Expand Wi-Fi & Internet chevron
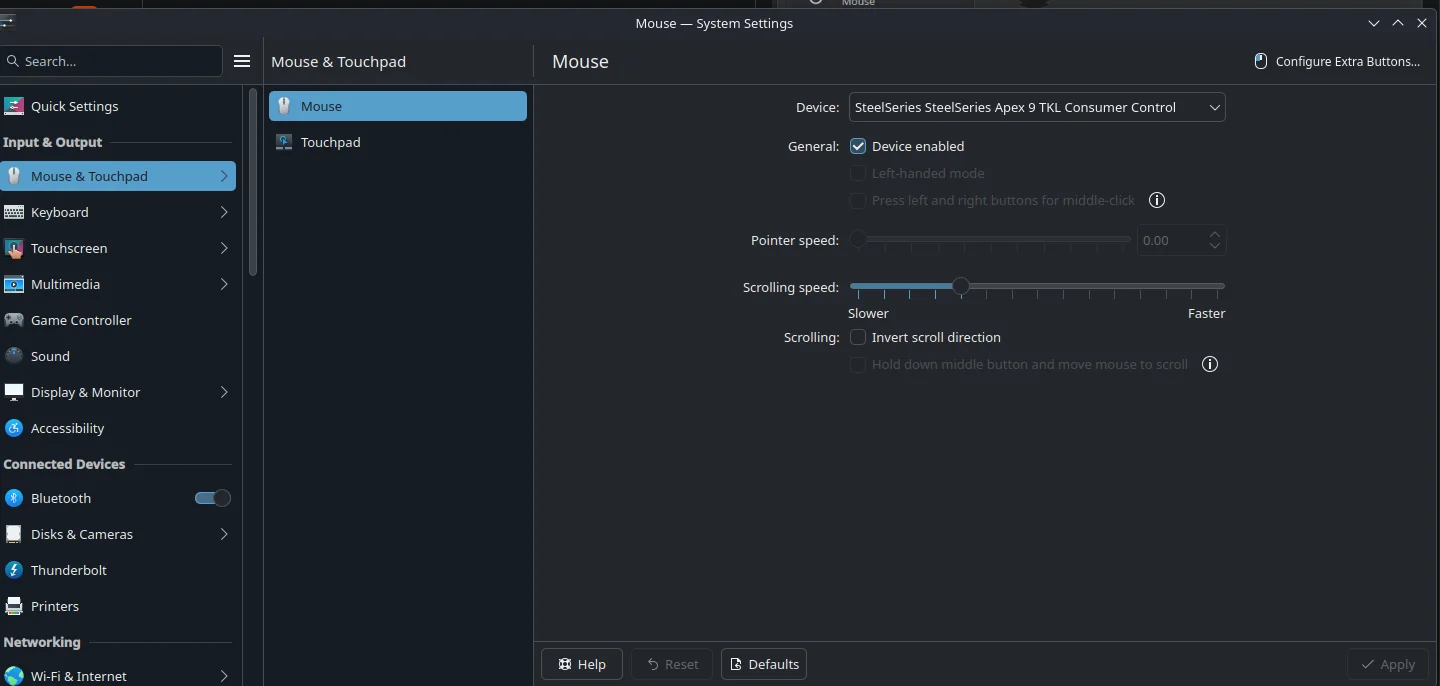Screen dimensions: 1440x686 coord(224,676)
